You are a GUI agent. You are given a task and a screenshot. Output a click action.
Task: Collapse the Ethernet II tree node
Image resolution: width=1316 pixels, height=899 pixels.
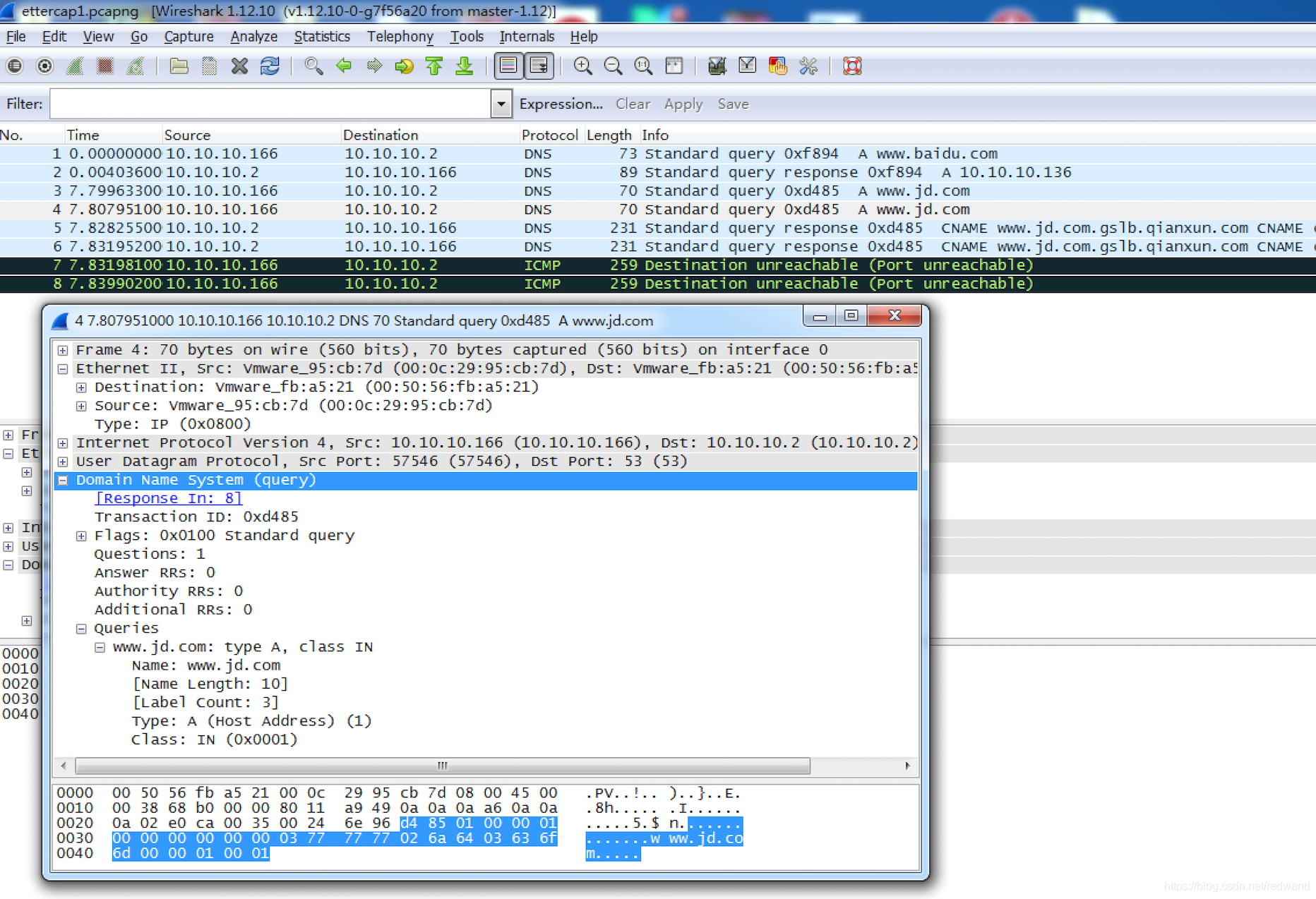pos(63,369)
